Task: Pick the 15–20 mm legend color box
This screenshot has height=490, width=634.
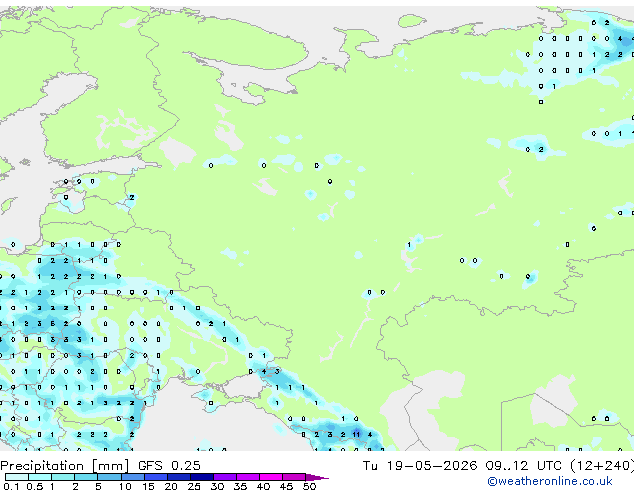Action: coord(156,477)
